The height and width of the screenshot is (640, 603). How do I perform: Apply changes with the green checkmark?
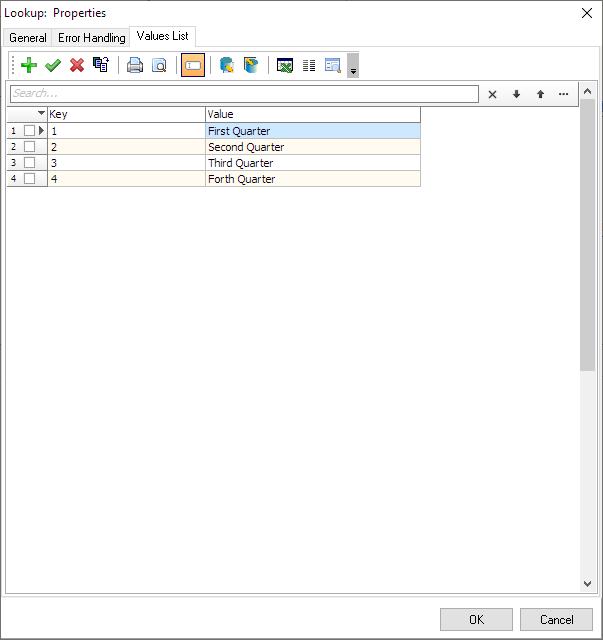coord(53,65)
